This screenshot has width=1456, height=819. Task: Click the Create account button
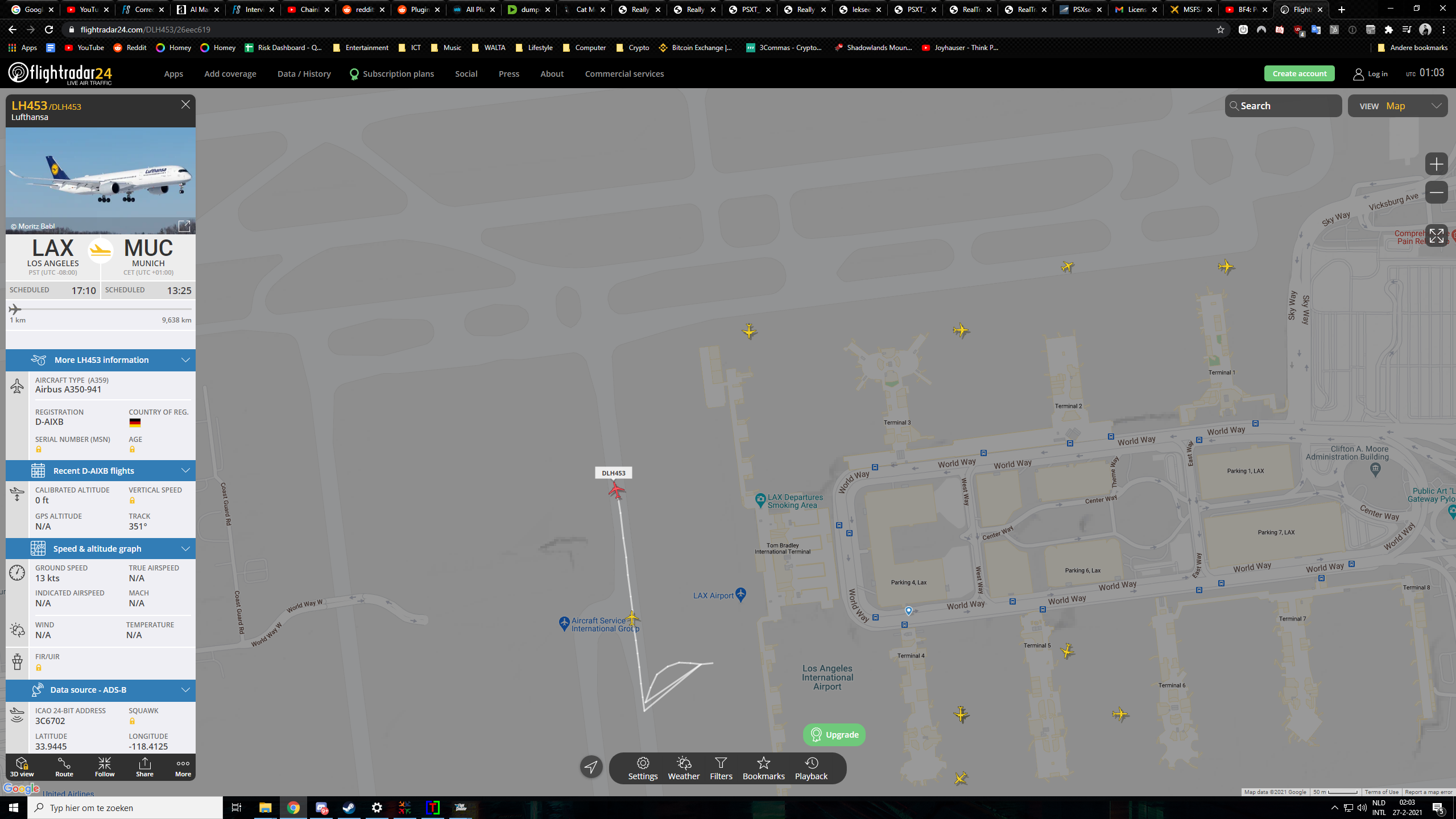coord(1300,73)
